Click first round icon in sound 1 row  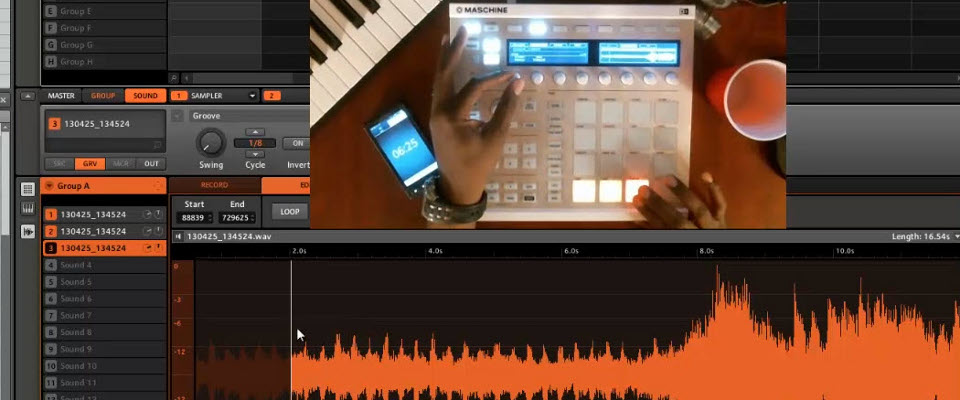(147, 214)
